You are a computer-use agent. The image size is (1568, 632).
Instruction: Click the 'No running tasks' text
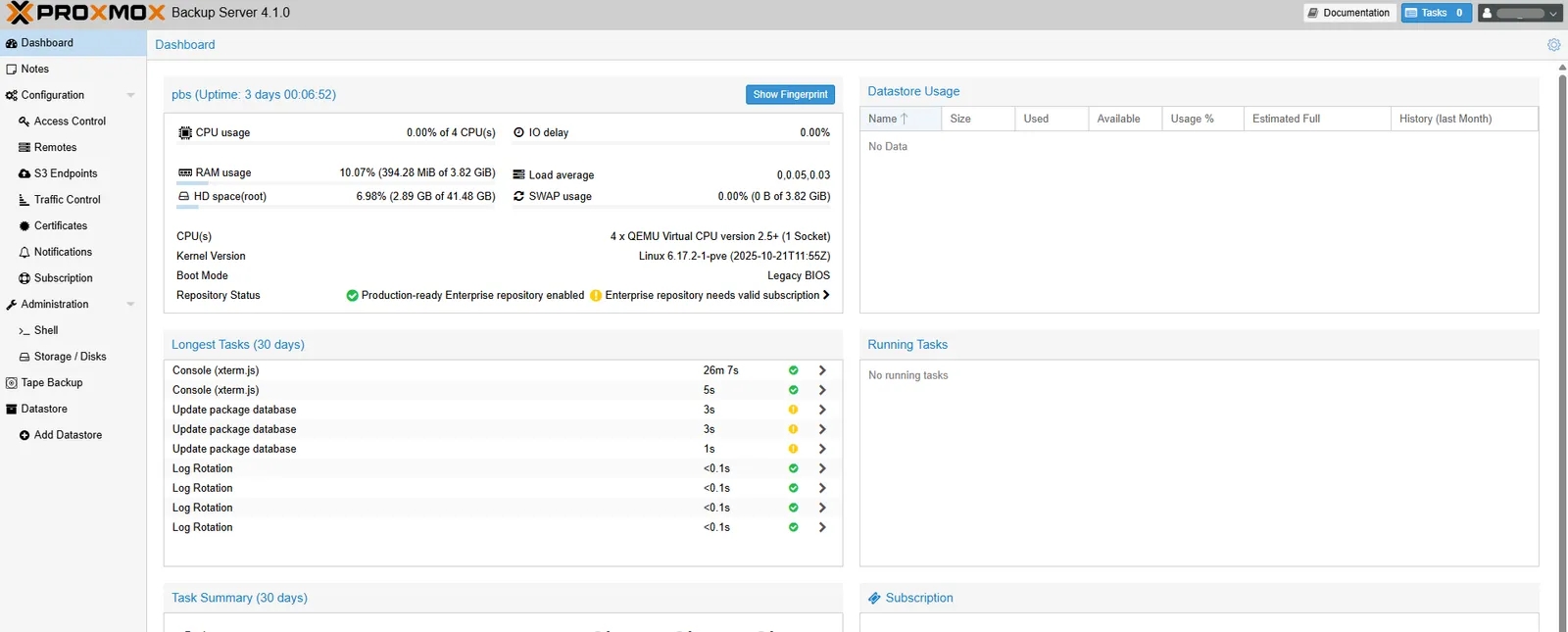(908, 375)
